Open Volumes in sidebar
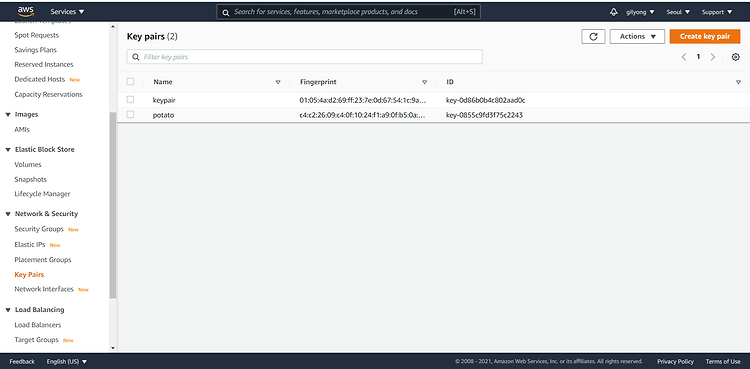 click(28, 165)
